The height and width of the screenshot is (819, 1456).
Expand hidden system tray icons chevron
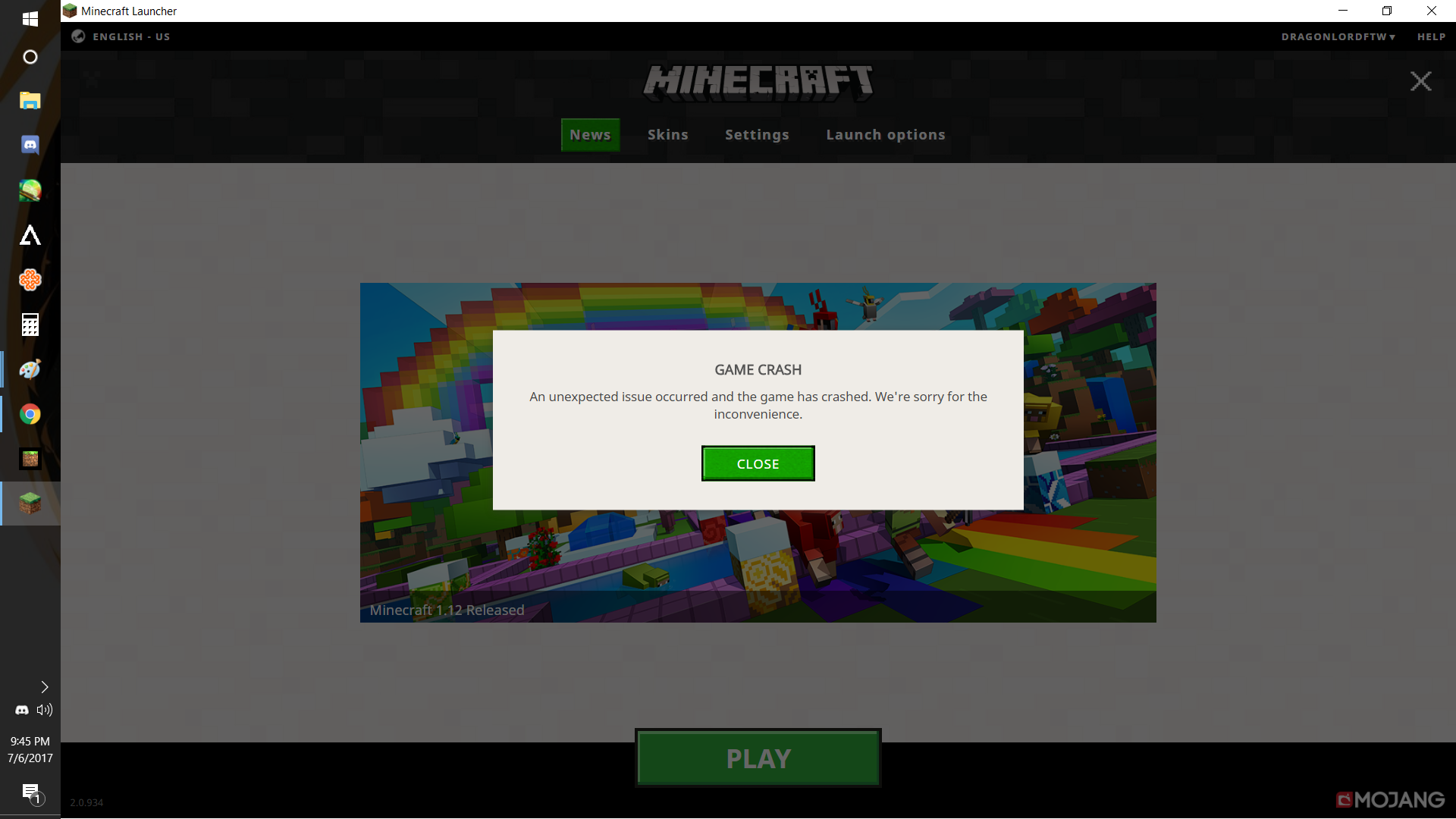[45, 687]
